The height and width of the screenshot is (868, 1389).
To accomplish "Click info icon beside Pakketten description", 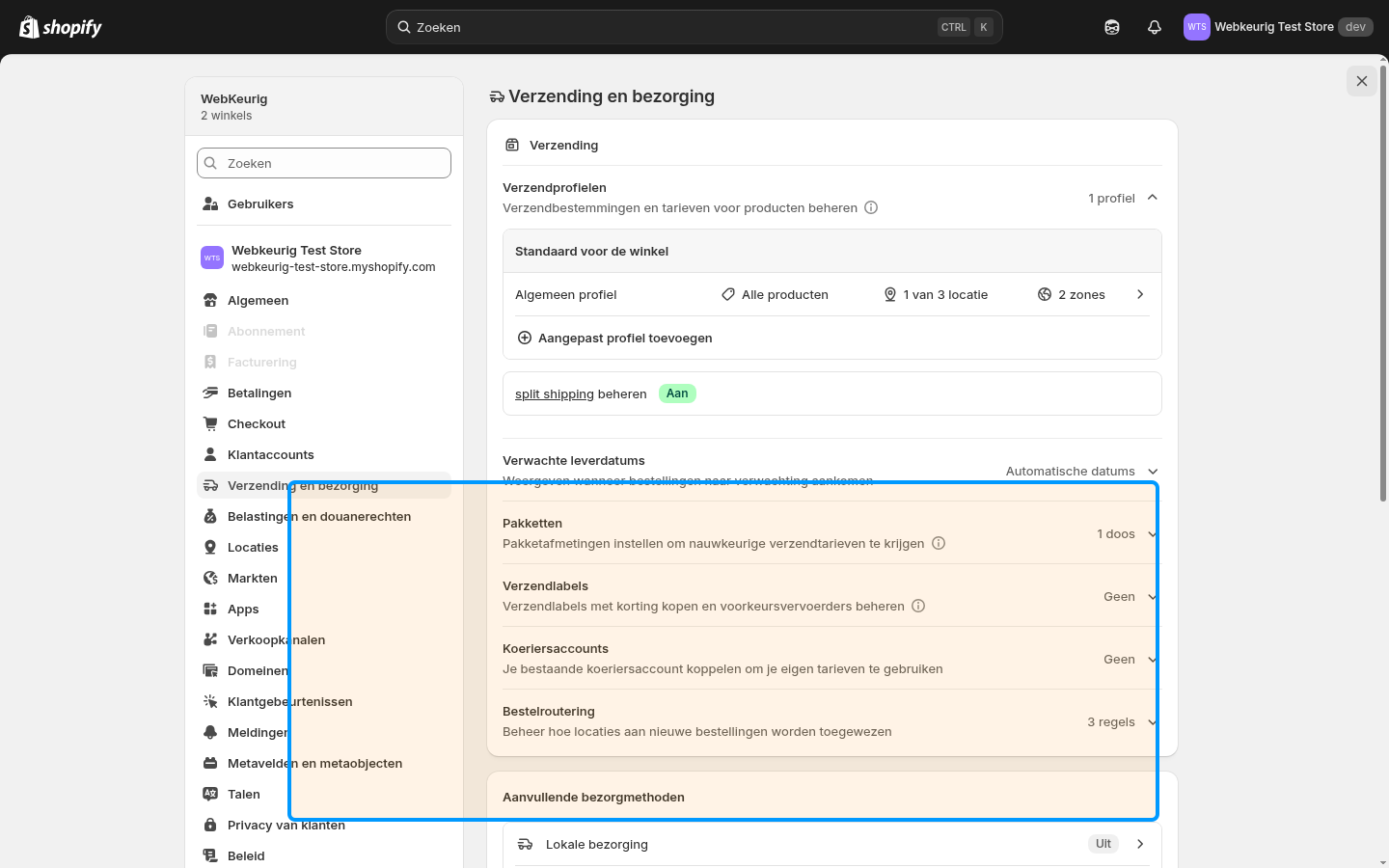I will pyautogui.click(x=939, y=543).
